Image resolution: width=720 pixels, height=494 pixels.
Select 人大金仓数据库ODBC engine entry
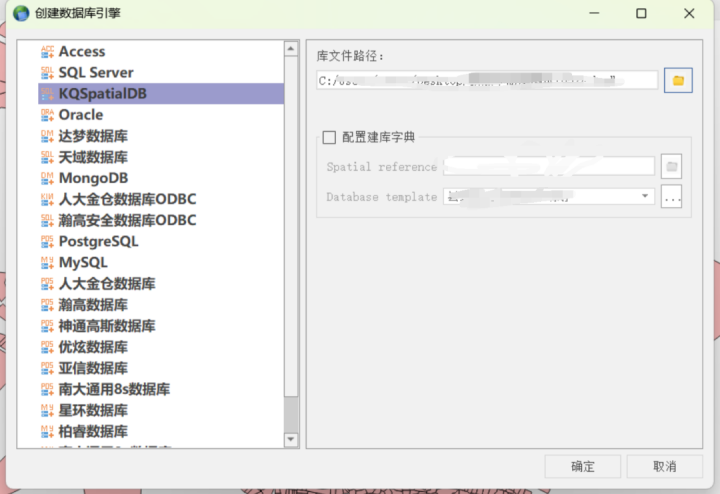click(127, 199)
